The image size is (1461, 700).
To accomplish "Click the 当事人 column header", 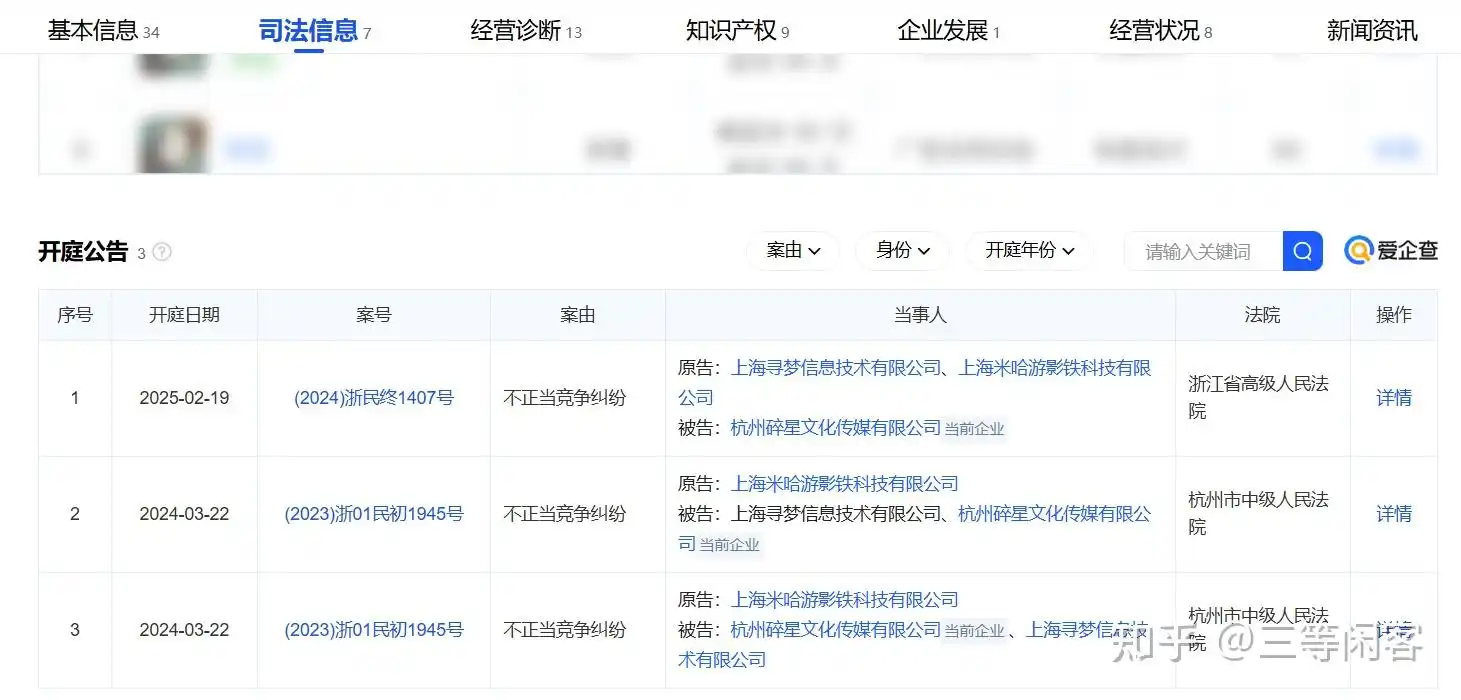I will (920, 315).
